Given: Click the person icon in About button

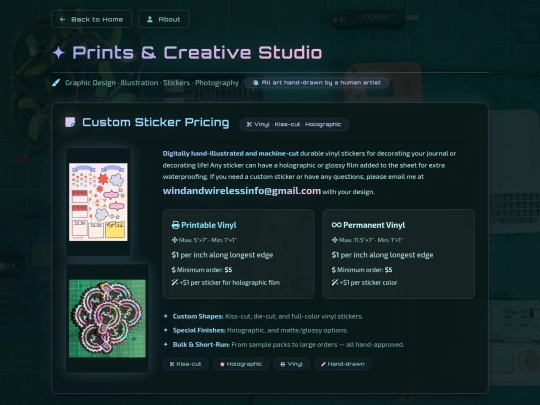Looking at the screenshot, I should click(x=150, y=19).
